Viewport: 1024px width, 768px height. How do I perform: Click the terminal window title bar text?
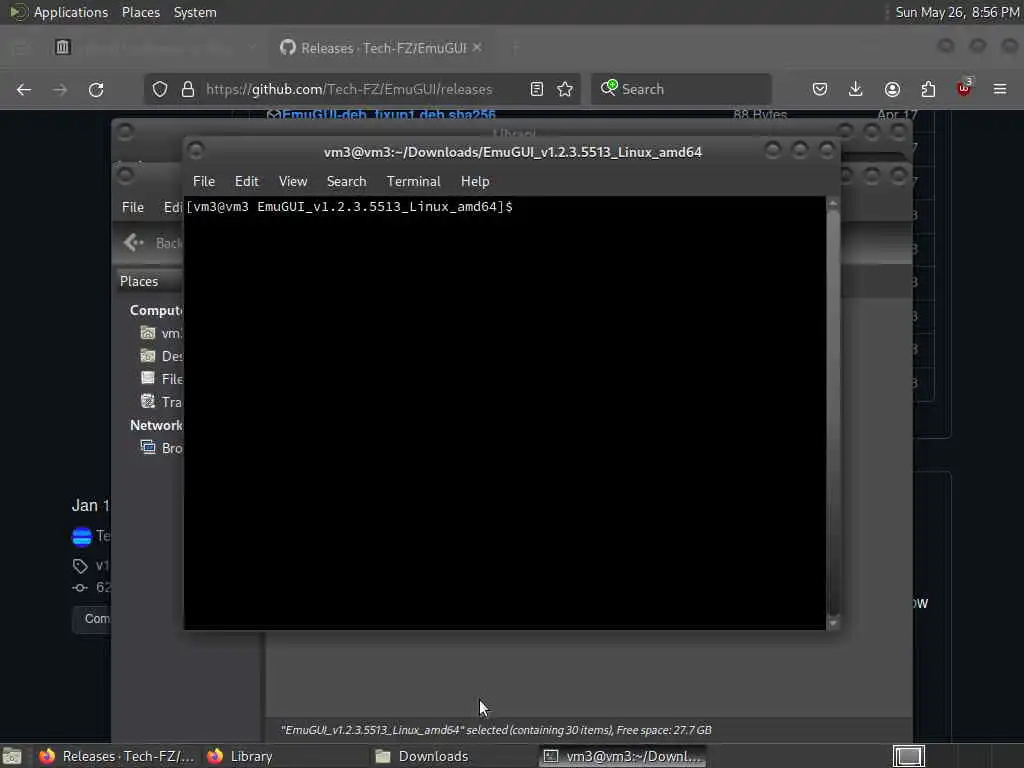(513, 152)
